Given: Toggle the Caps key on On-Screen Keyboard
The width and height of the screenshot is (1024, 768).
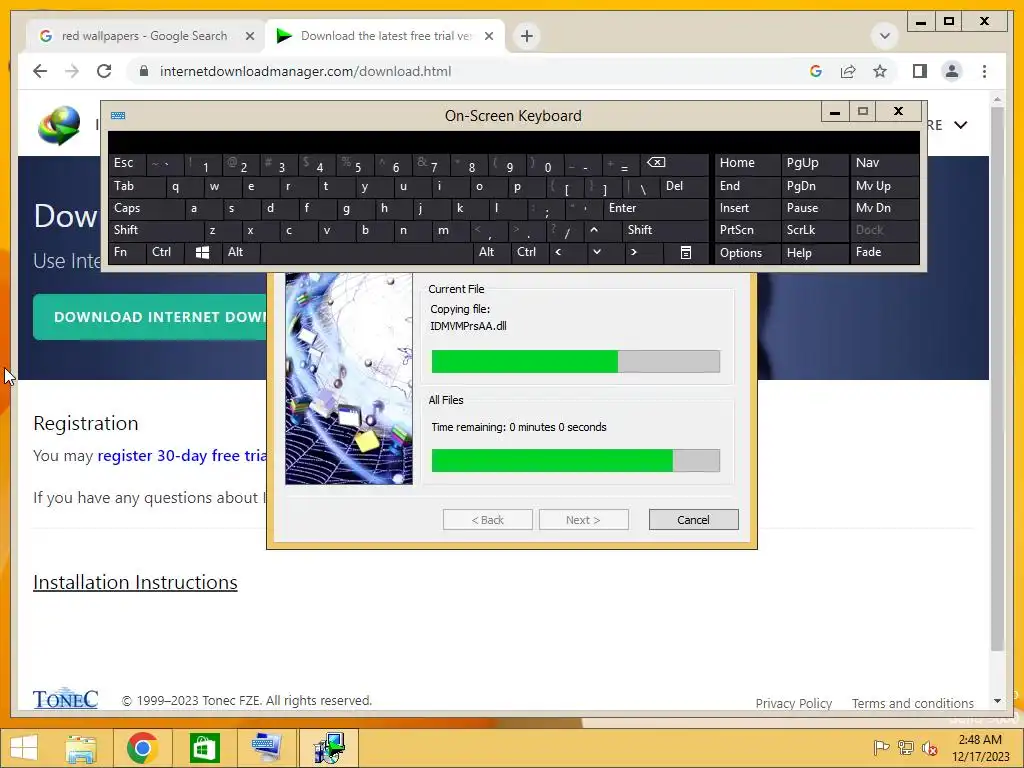Looking at the screenshot, I should pyautogui.click(x=146, y=208).
